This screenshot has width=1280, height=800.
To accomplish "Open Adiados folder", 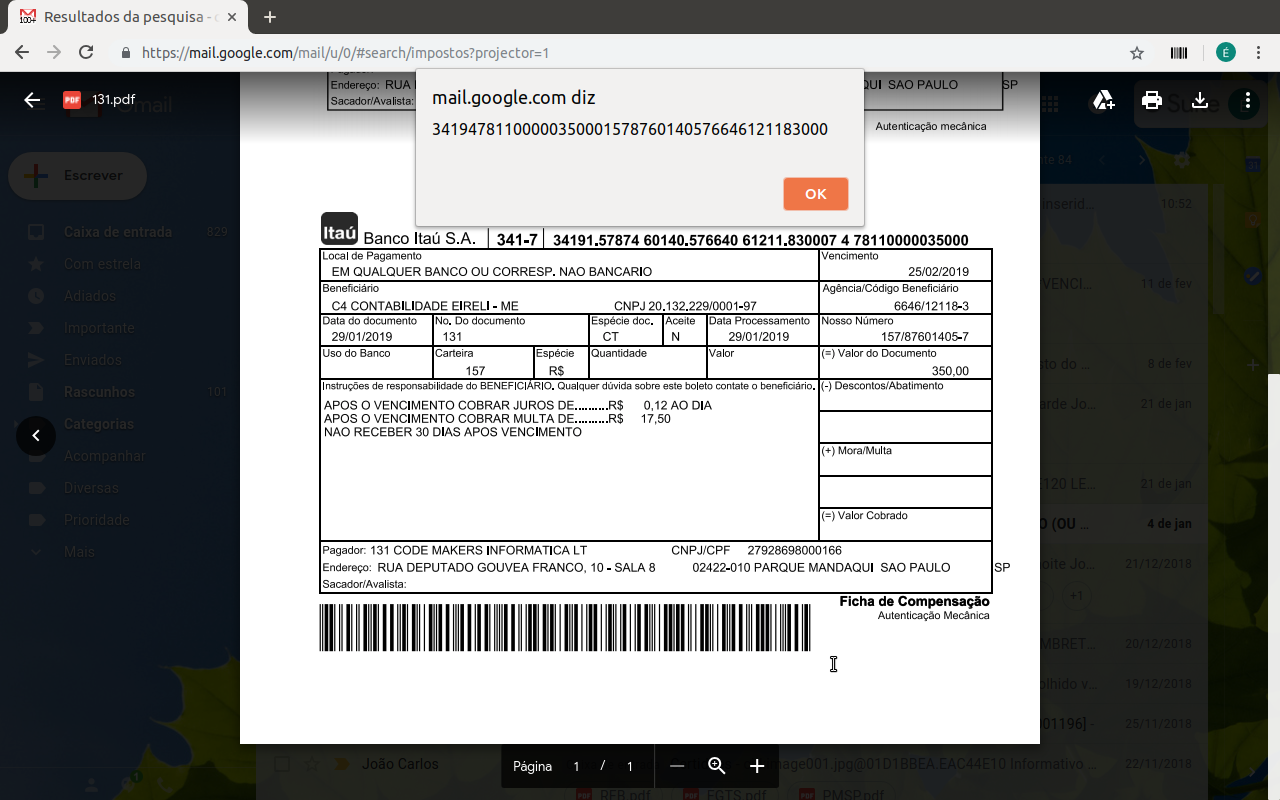I will (x=89, y=296).
